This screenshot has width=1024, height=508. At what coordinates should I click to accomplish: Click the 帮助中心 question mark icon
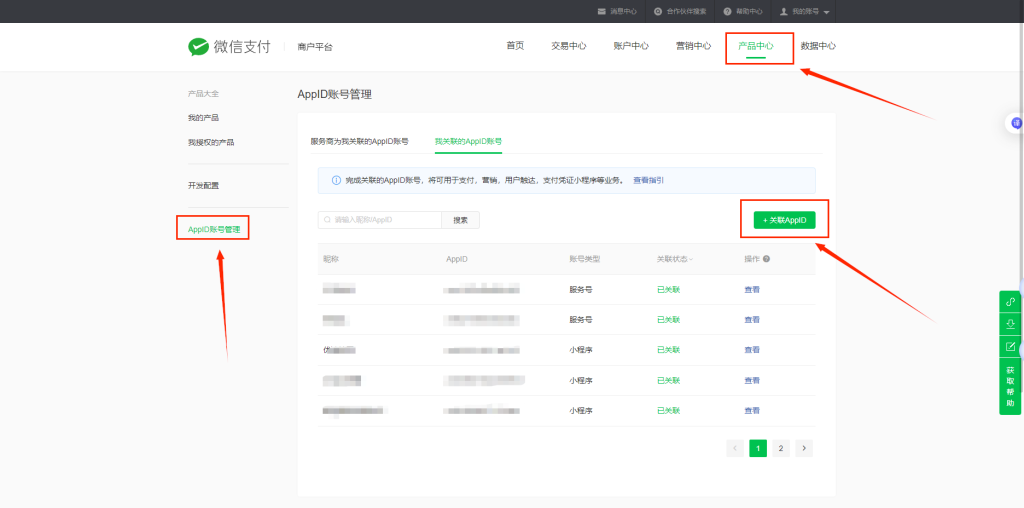click(727, 12)
